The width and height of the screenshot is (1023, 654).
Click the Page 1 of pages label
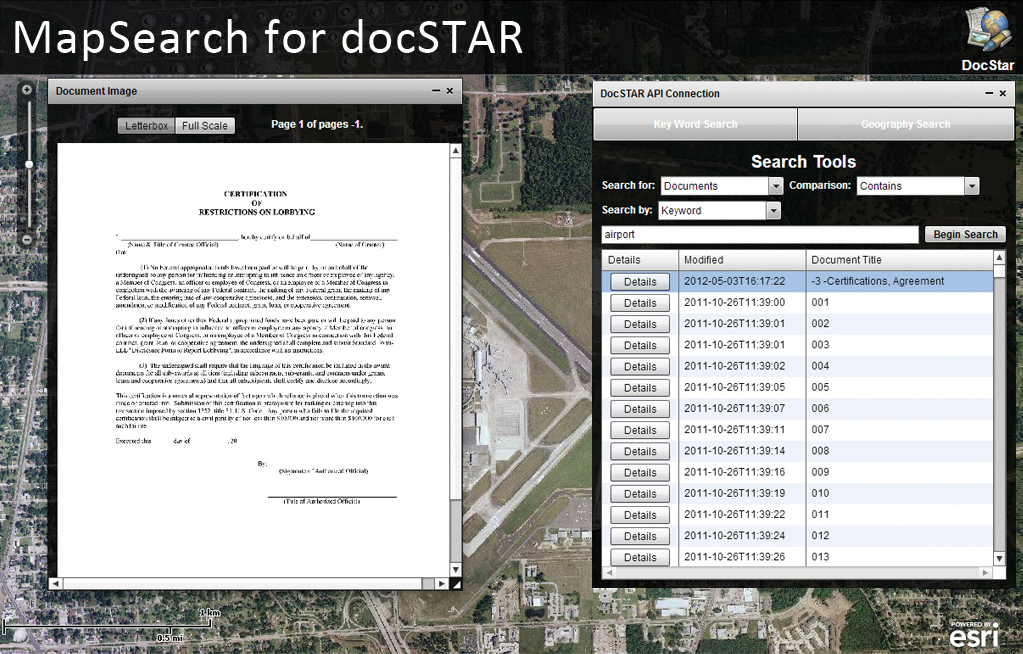click(316, 124)
